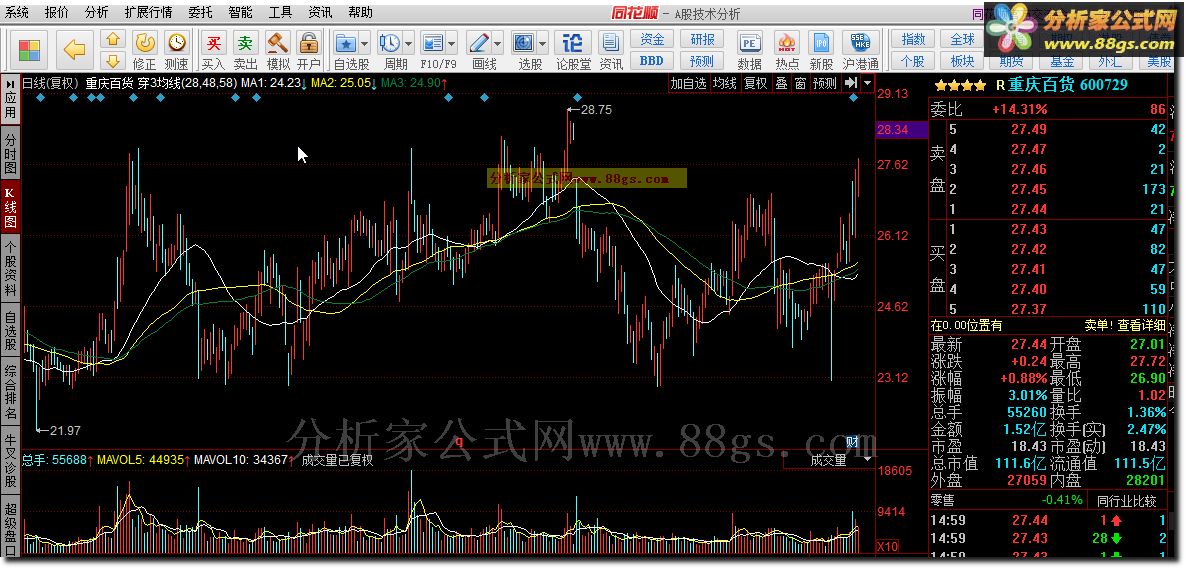This screenshot has width=1186, height=568.
Task: Click the 数据 PE data icon
Action: (x=750, y=43)
